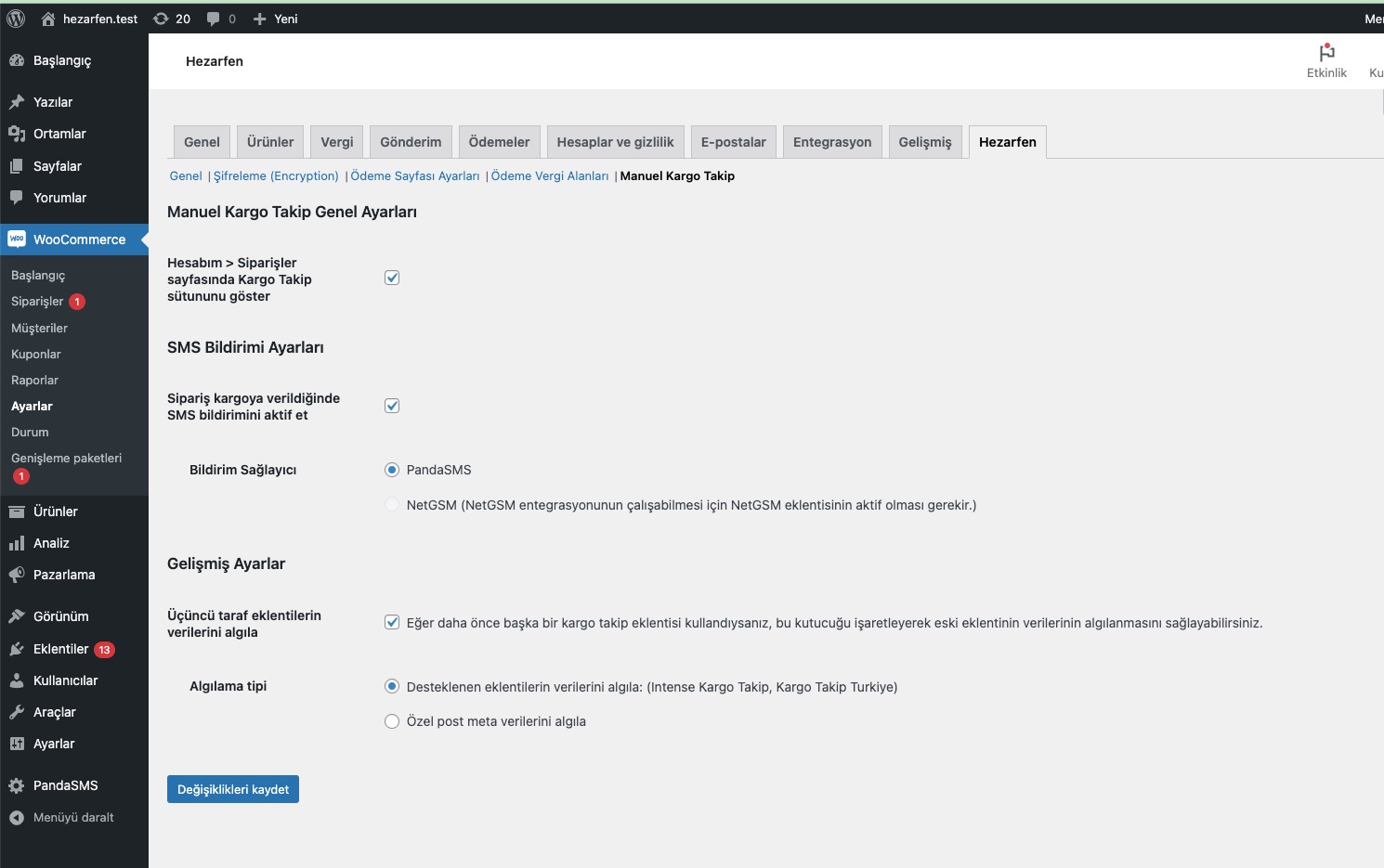Image resolution: width=1384 pixels, height=868 pixels.
Task: Open the Gönderim tab
Action: tap(411, 142)
